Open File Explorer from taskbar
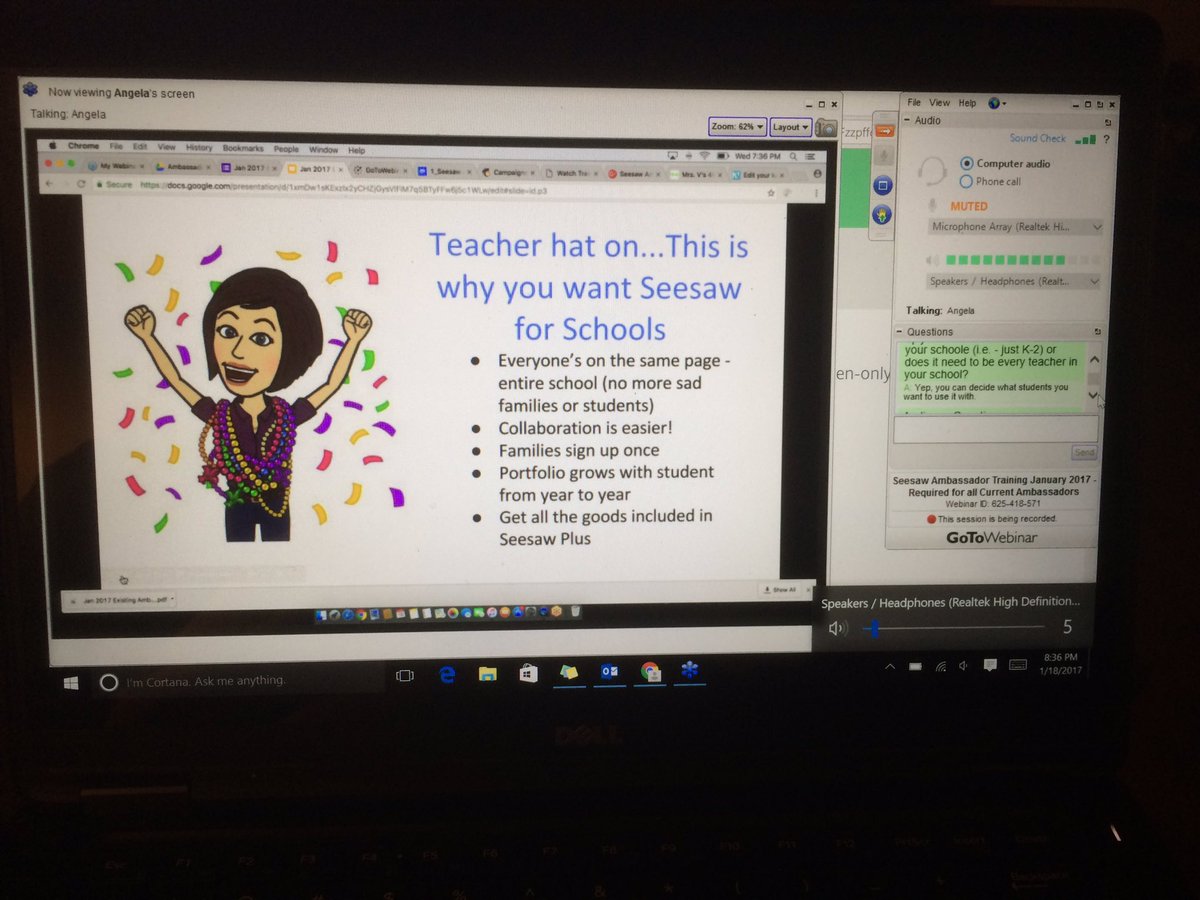 click(x=488, y=674)
